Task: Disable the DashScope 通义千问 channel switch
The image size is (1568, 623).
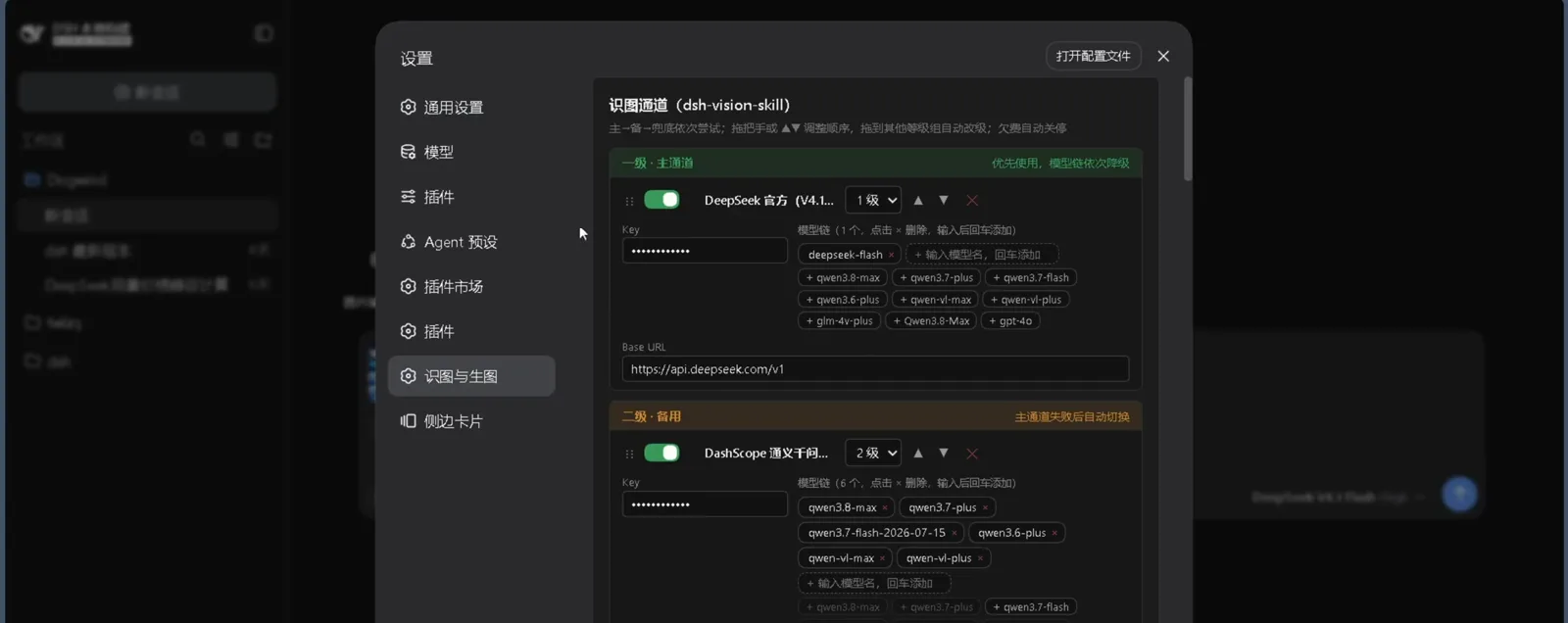Action: [x=661, y=453]
